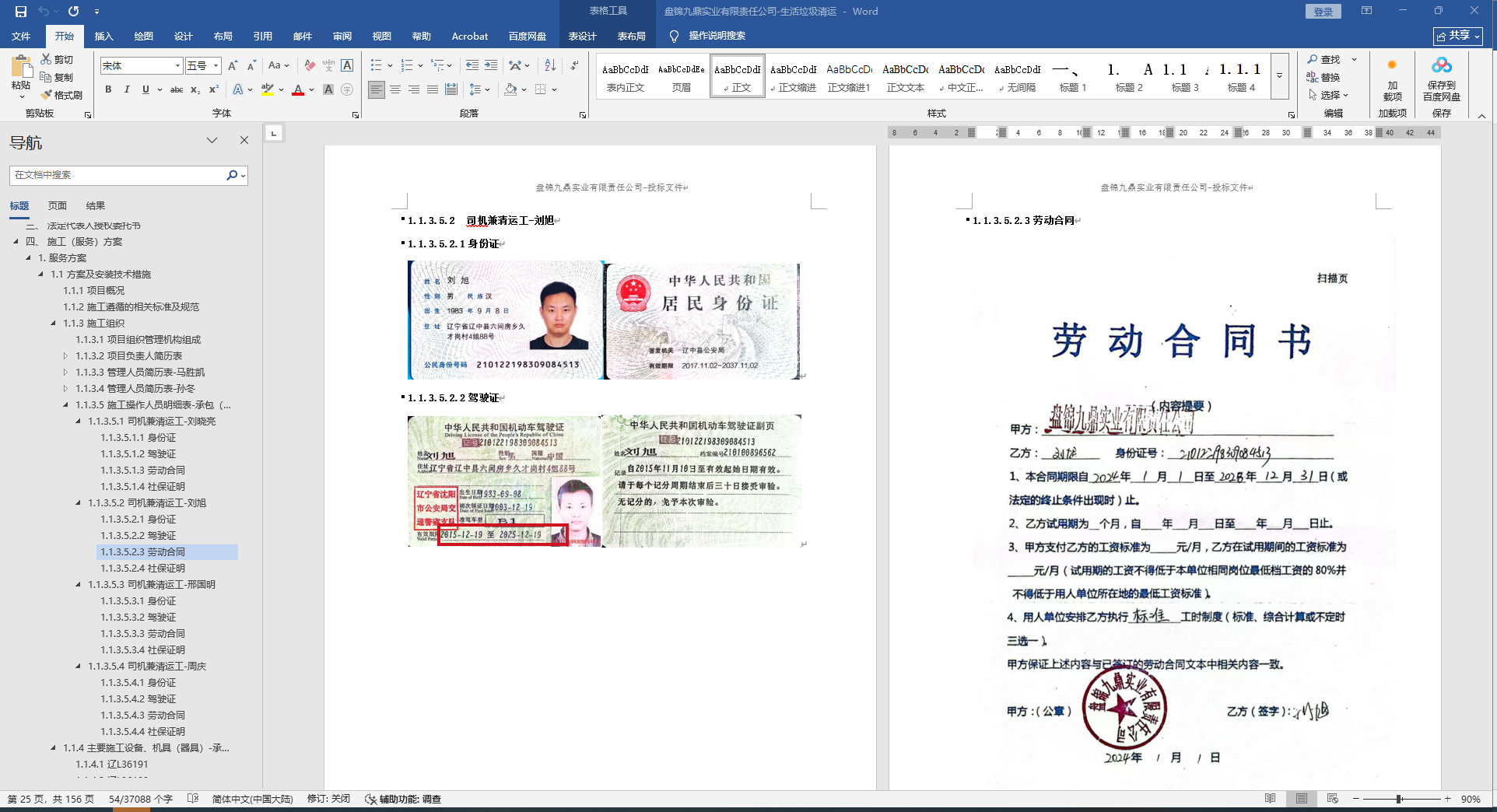Click the Replace (替换) button
Screen dimensions: 1497x812
click(x=1324, y=77)
